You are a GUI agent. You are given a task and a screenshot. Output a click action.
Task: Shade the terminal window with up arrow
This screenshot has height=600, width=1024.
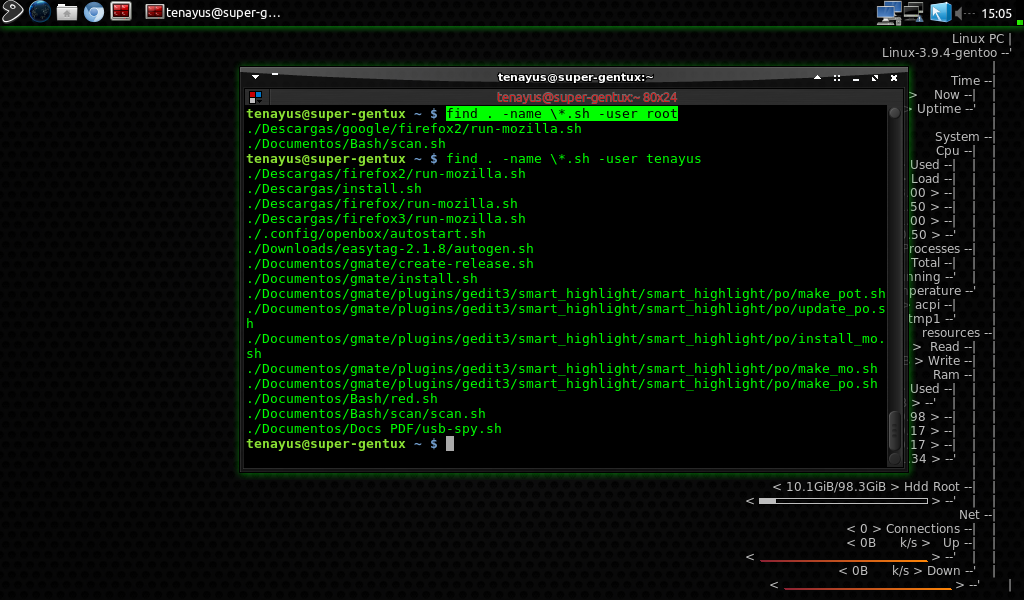coord(817,78)
